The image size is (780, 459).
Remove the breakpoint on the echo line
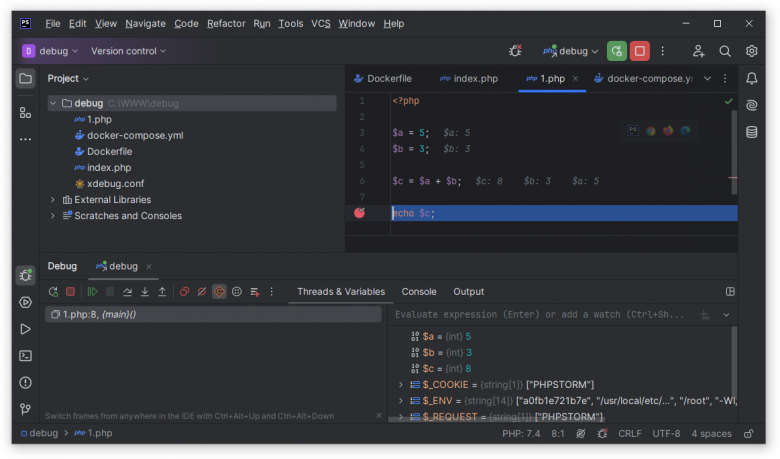pos(360,213)
